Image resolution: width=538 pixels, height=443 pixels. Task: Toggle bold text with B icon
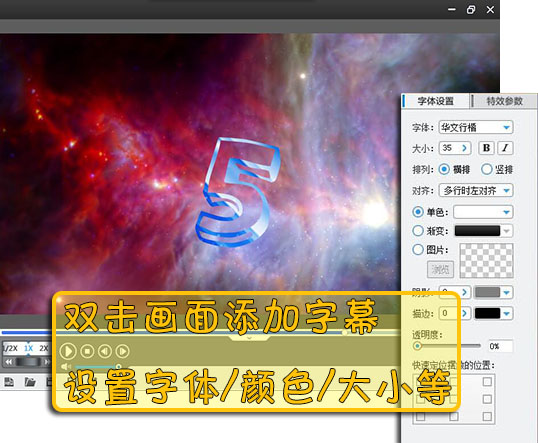click(x=486, y=148)
